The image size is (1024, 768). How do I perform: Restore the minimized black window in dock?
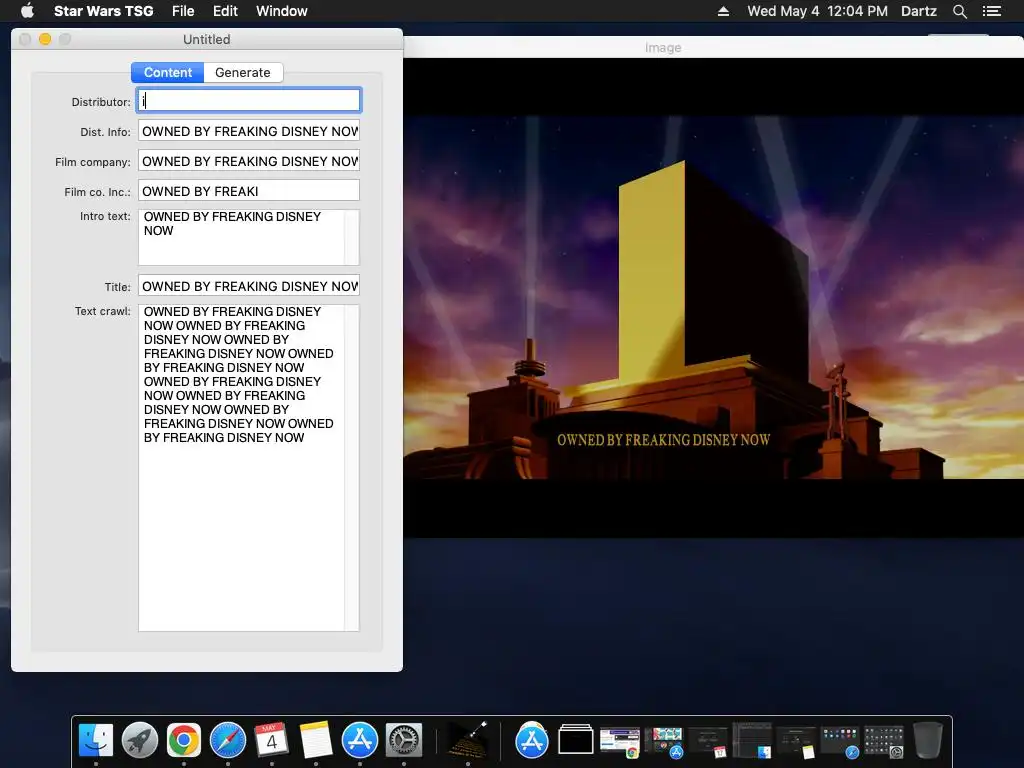[576, 741]
